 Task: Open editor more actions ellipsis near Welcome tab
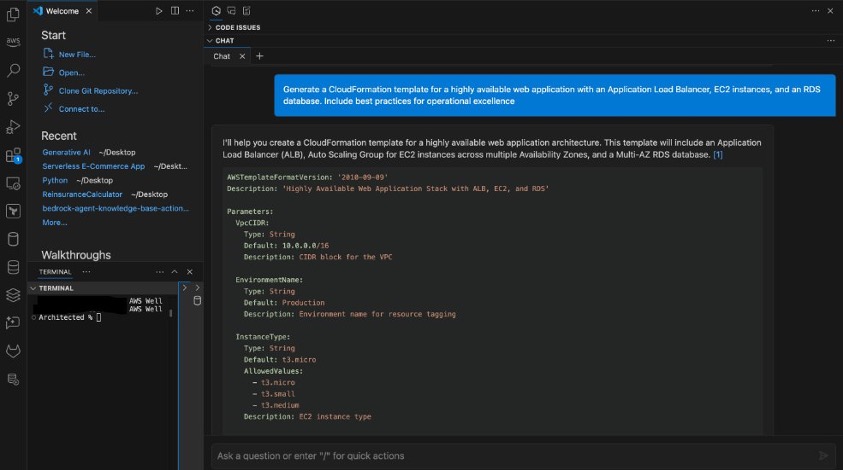pyautogui.click(x=190, y=11)
